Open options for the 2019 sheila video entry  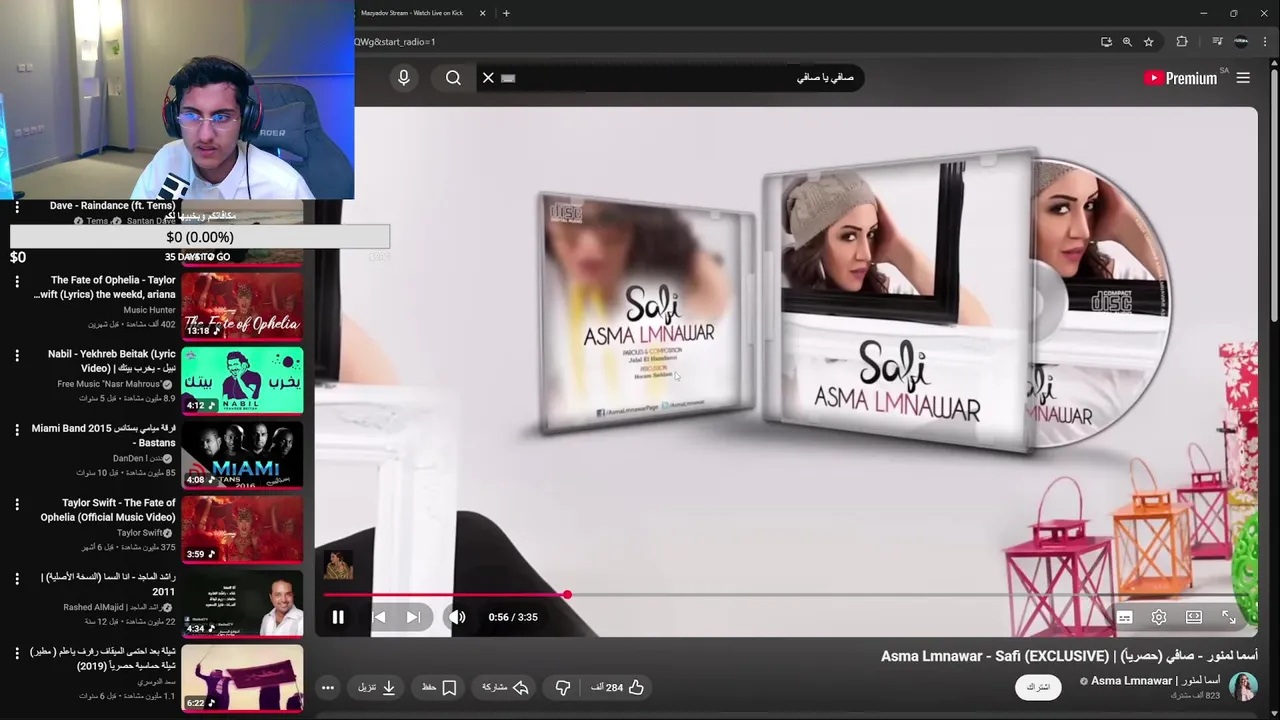[x=16, y=652]
